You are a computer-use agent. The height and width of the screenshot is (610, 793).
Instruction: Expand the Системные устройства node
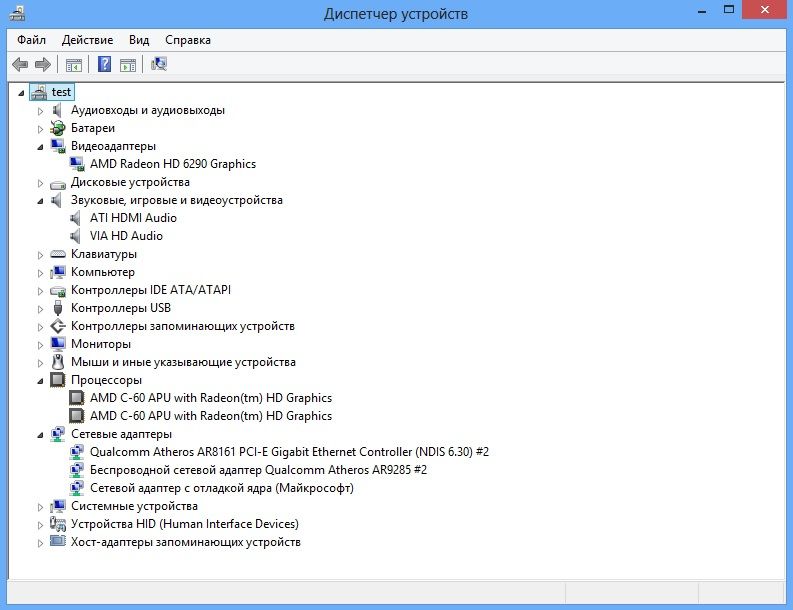pos(40,507)
